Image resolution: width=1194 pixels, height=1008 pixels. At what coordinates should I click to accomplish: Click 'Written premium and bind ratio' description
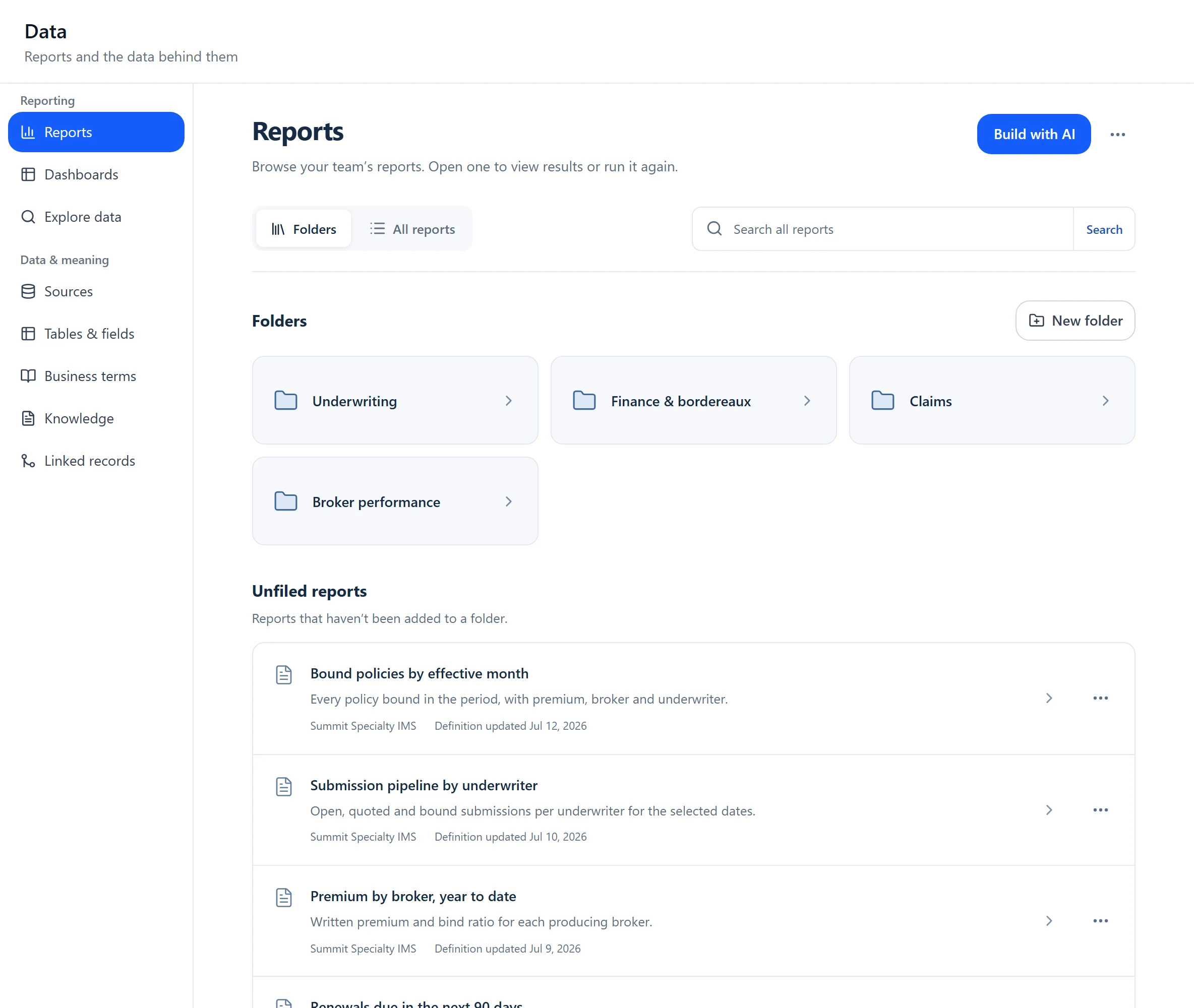point(481,922)
